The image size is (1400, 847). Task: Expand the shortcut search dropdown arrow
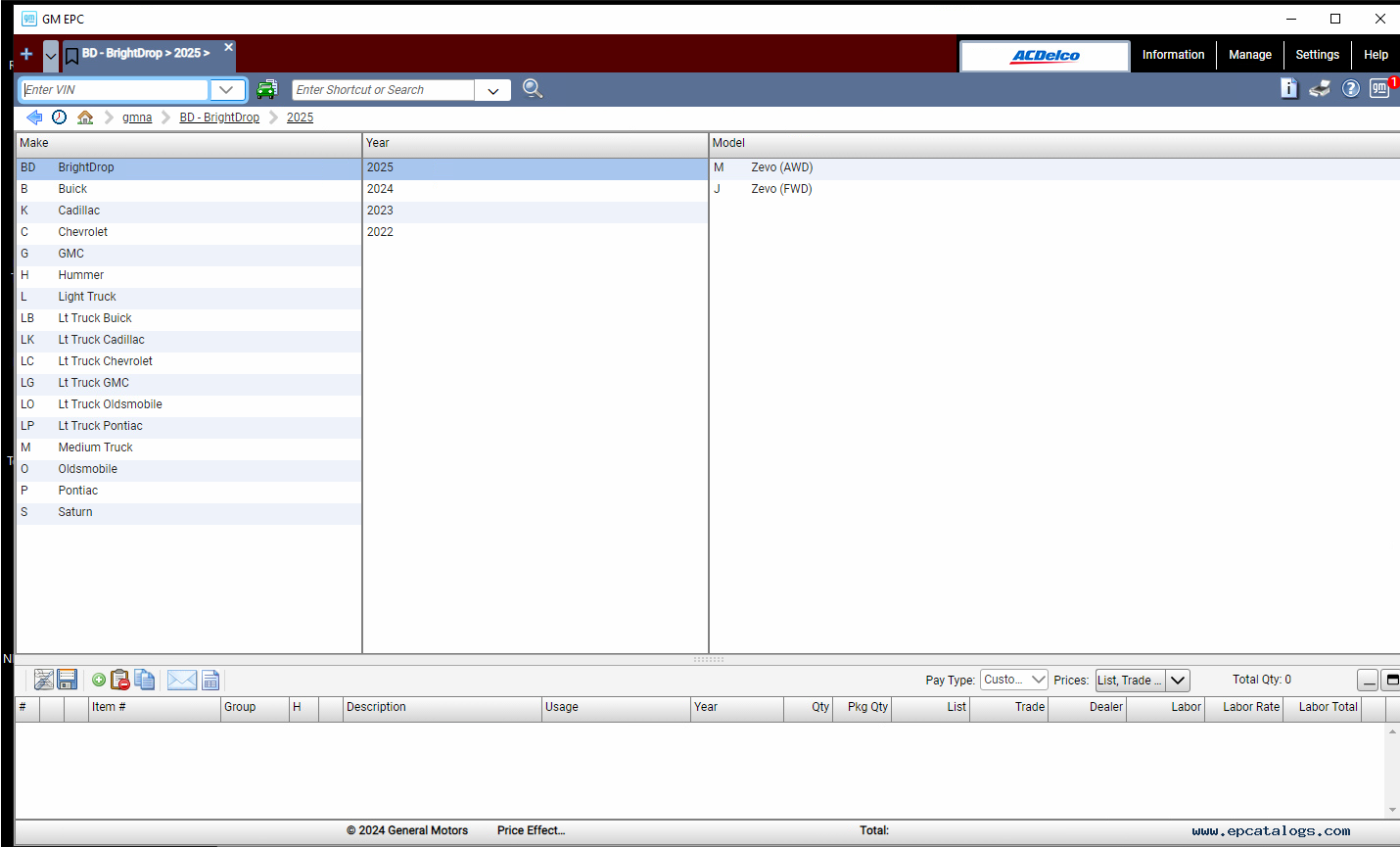click(492, 90)
